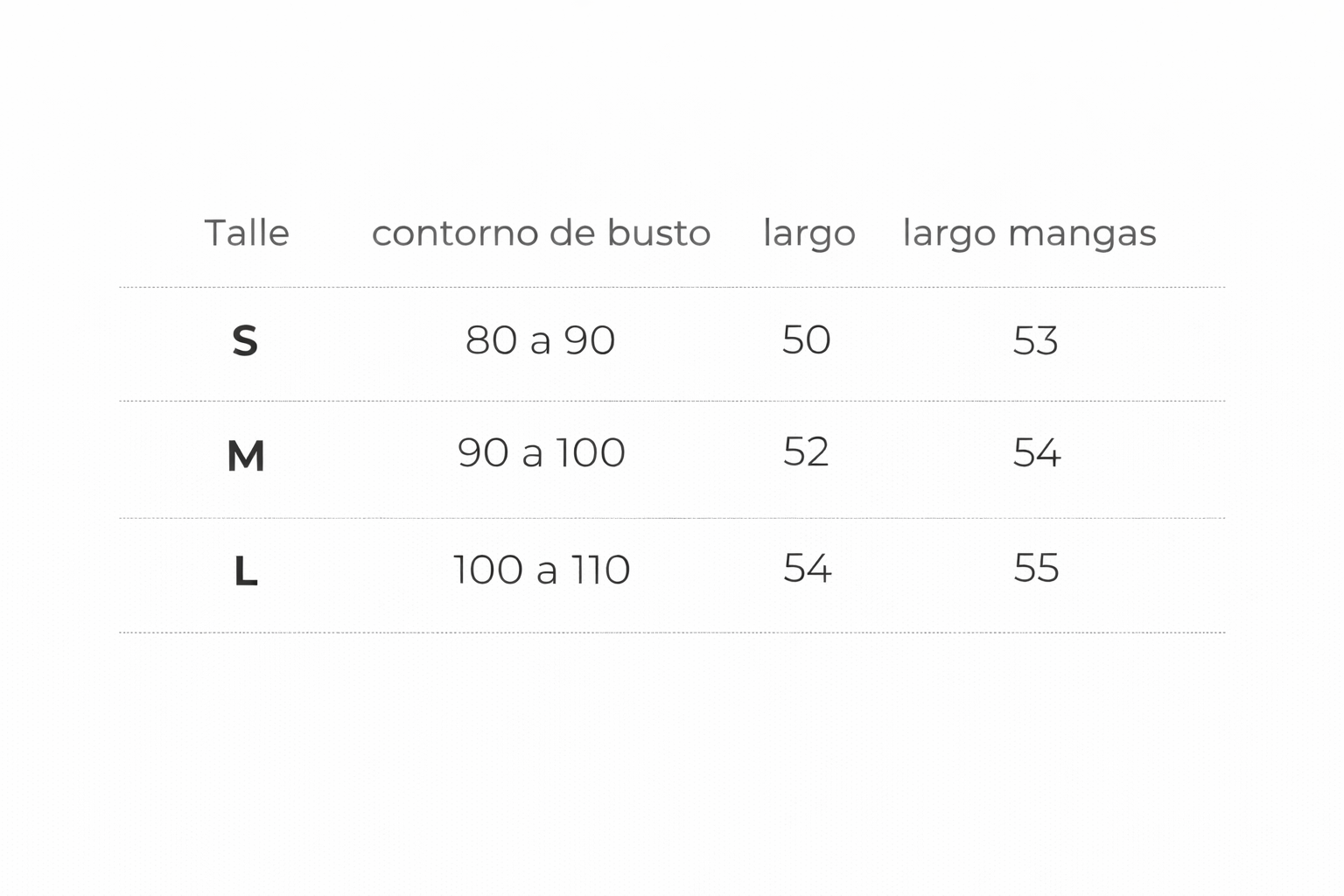Select the size S row label

pyautogui.click(x=245, y=341)
